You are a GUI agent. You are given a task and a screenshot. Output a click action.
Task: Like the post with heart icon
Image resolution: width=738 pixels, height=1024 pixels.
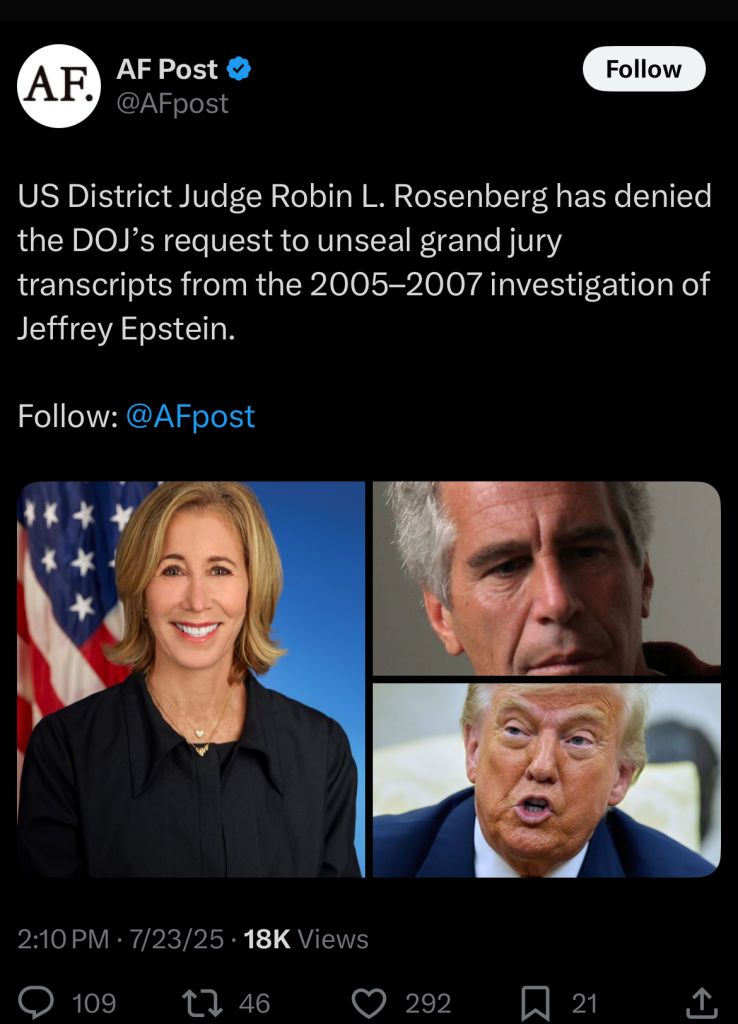(370, 1003)
